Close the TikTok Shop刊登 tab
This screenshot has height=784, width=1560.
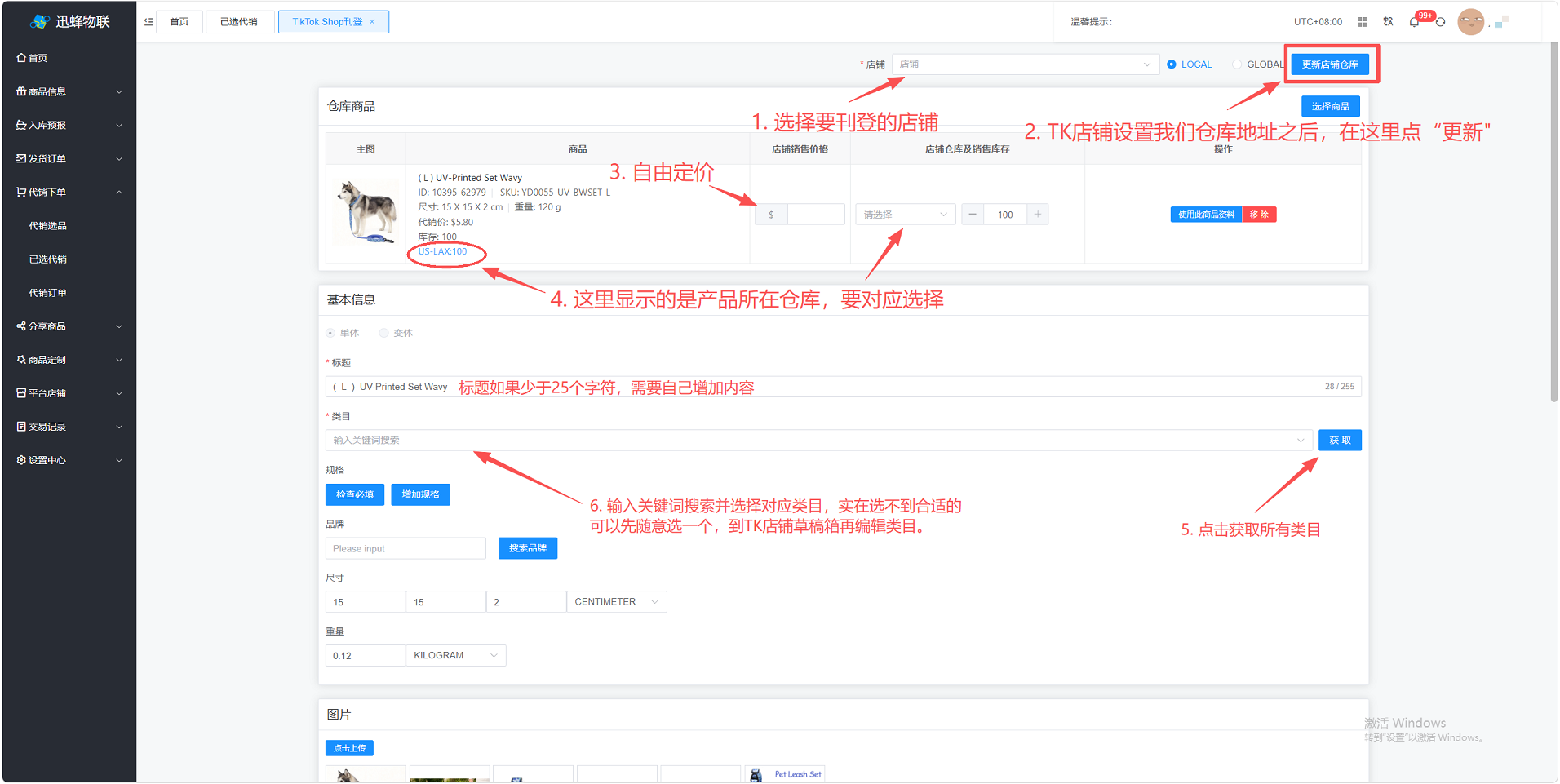tap(372, 22)
